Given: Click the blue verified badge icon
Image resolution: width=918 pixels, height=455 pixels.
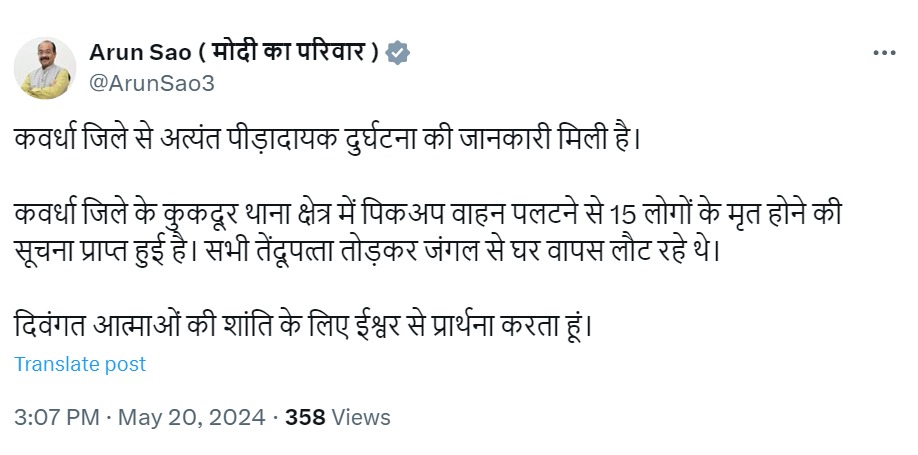Looking at the screenshot, I should point(398,53).
